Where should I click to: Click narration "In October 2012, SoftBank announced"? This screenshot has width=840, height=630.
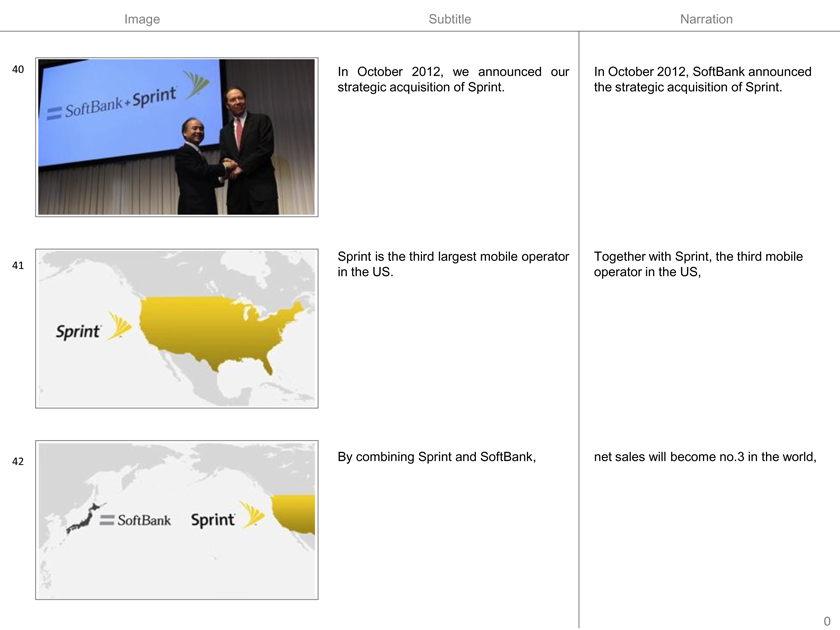tap(702, 72)
